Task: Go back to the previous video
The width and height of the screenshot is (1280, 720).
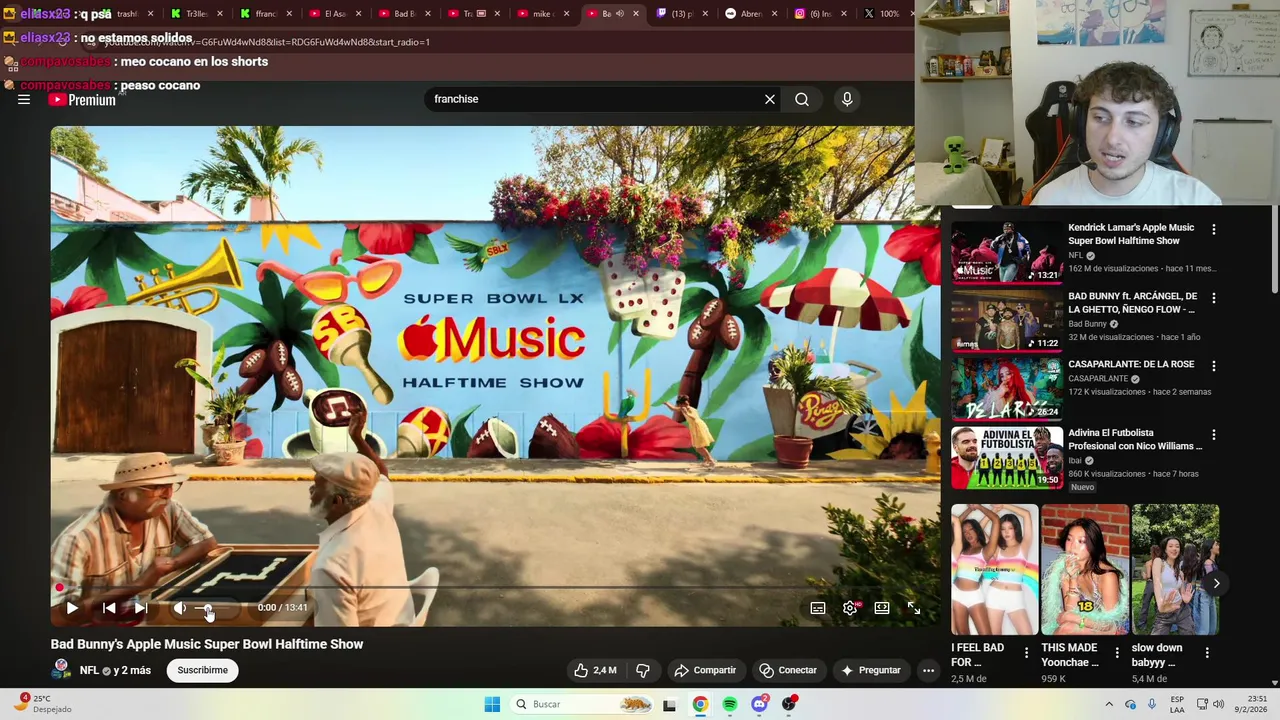Action: point(109,607)
